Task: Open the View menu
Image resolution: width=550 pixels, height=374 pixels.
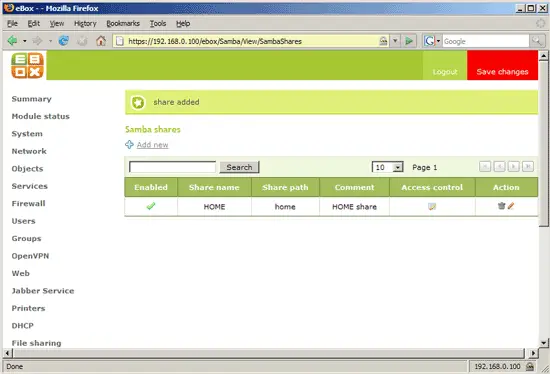Action: coord(56,24)
